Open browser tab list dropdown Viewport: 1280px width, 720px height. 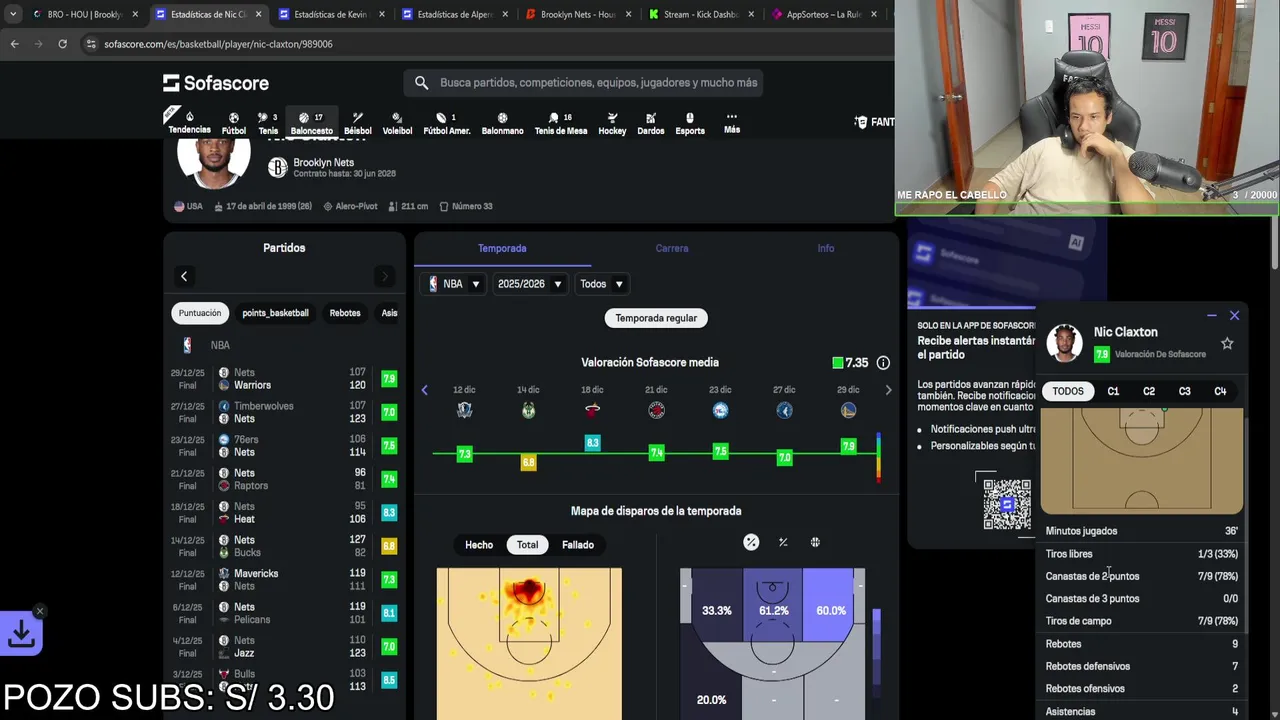coord(12,14)
